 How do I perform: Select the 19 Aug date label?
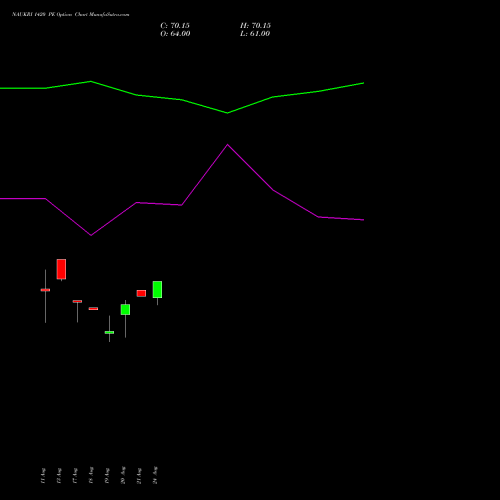[x=107, y=476]
